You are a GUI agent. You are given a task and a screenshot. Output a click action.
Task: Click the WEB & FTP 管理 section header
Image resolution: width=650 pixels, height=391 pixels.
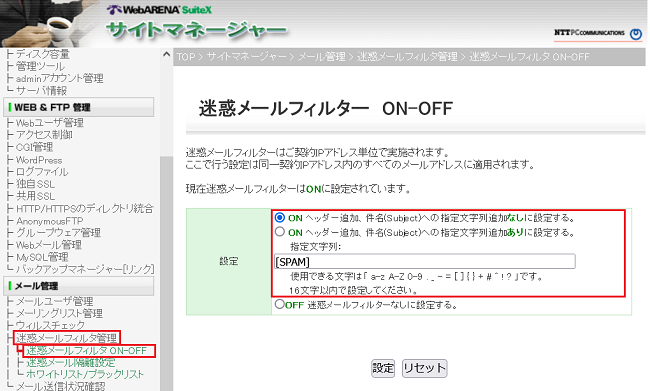[x=79, y=107]
